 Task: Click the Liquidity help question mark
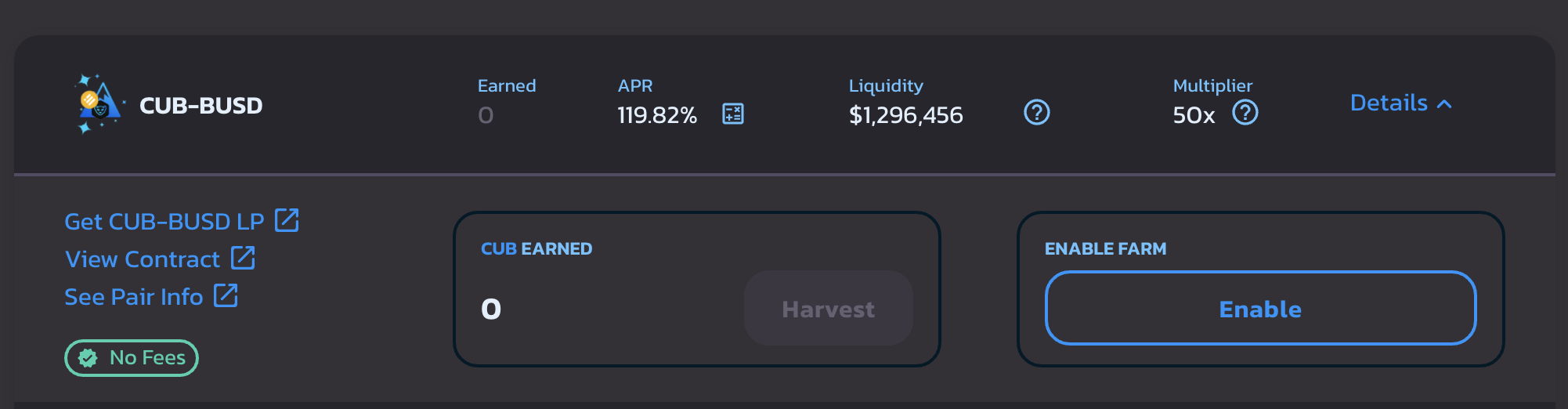(1036, 113)
